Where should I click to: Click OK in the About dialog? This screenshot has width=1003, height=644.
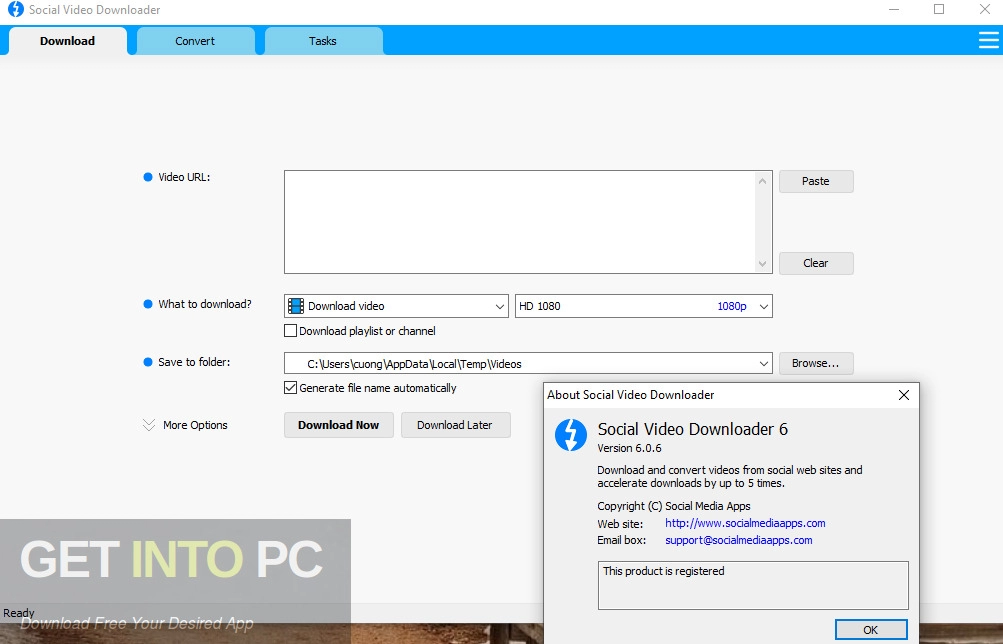tap(871, 630)
